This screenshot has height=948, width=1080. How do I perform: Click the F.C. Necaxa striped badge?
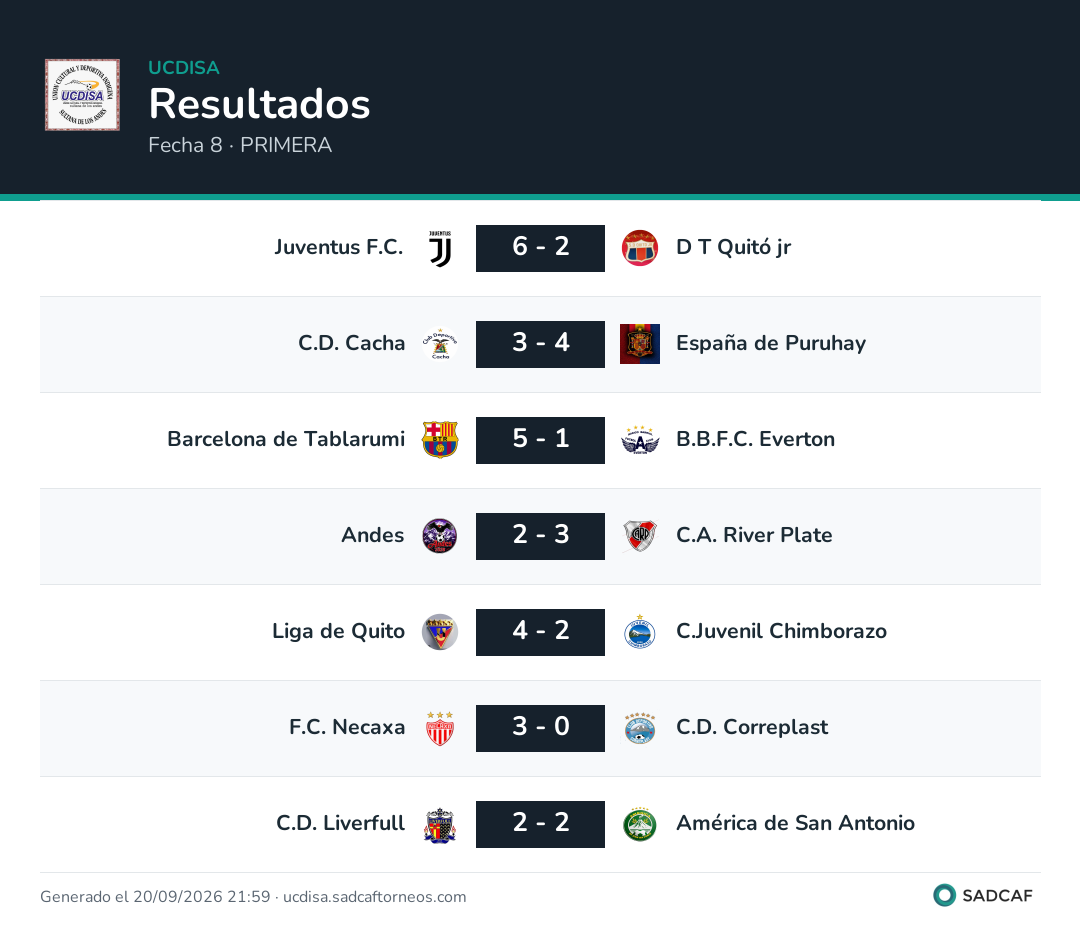tap(440, 728)
